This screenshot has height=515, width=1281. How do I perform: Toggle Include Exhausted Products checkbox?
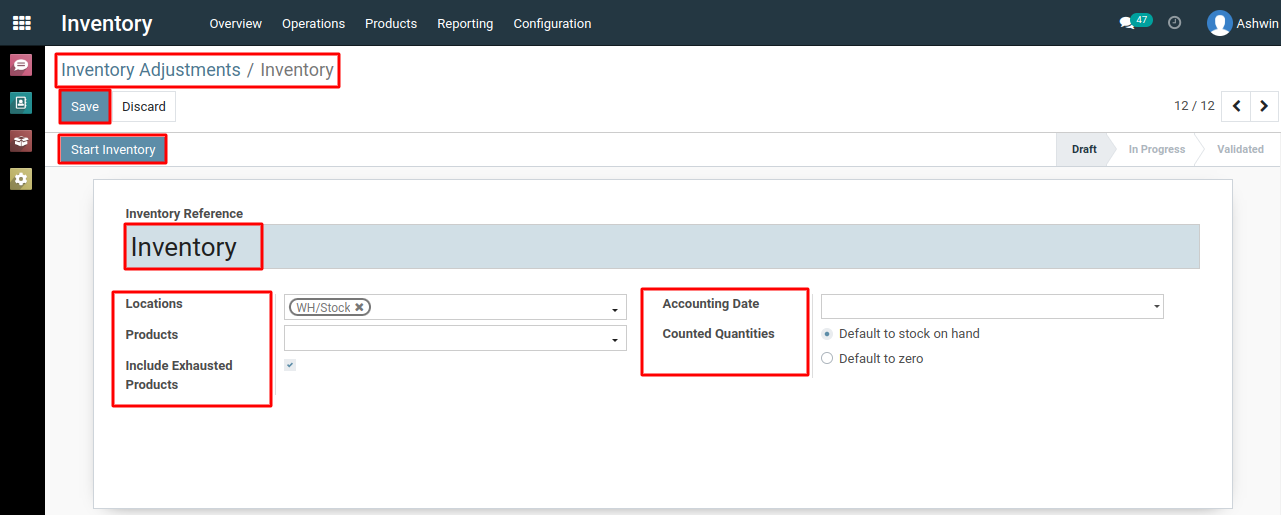coord(290,365)
